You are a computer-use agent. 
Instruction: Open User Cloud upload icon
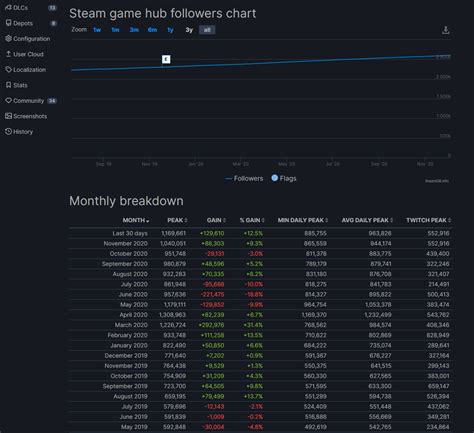[9, 54]
